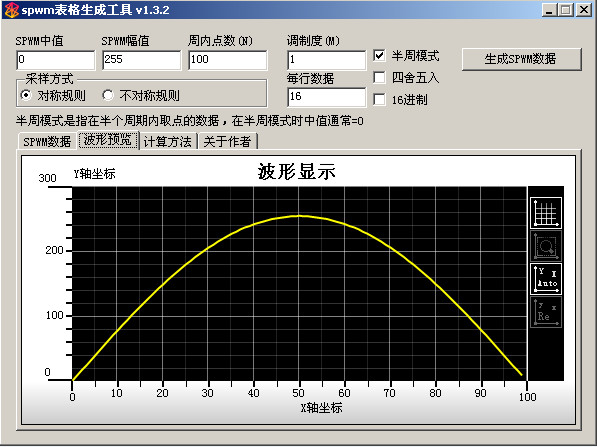Screen dimensions: 597x447
Task: Click the 调制度 (M) input field
Action: 326,60
